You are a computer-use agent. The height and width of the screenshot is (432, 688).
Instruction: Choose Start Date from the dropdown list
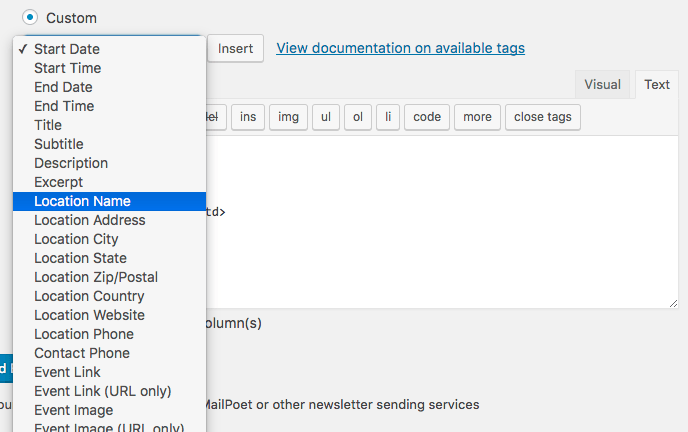pyautogui.click(x=109, y=49)
